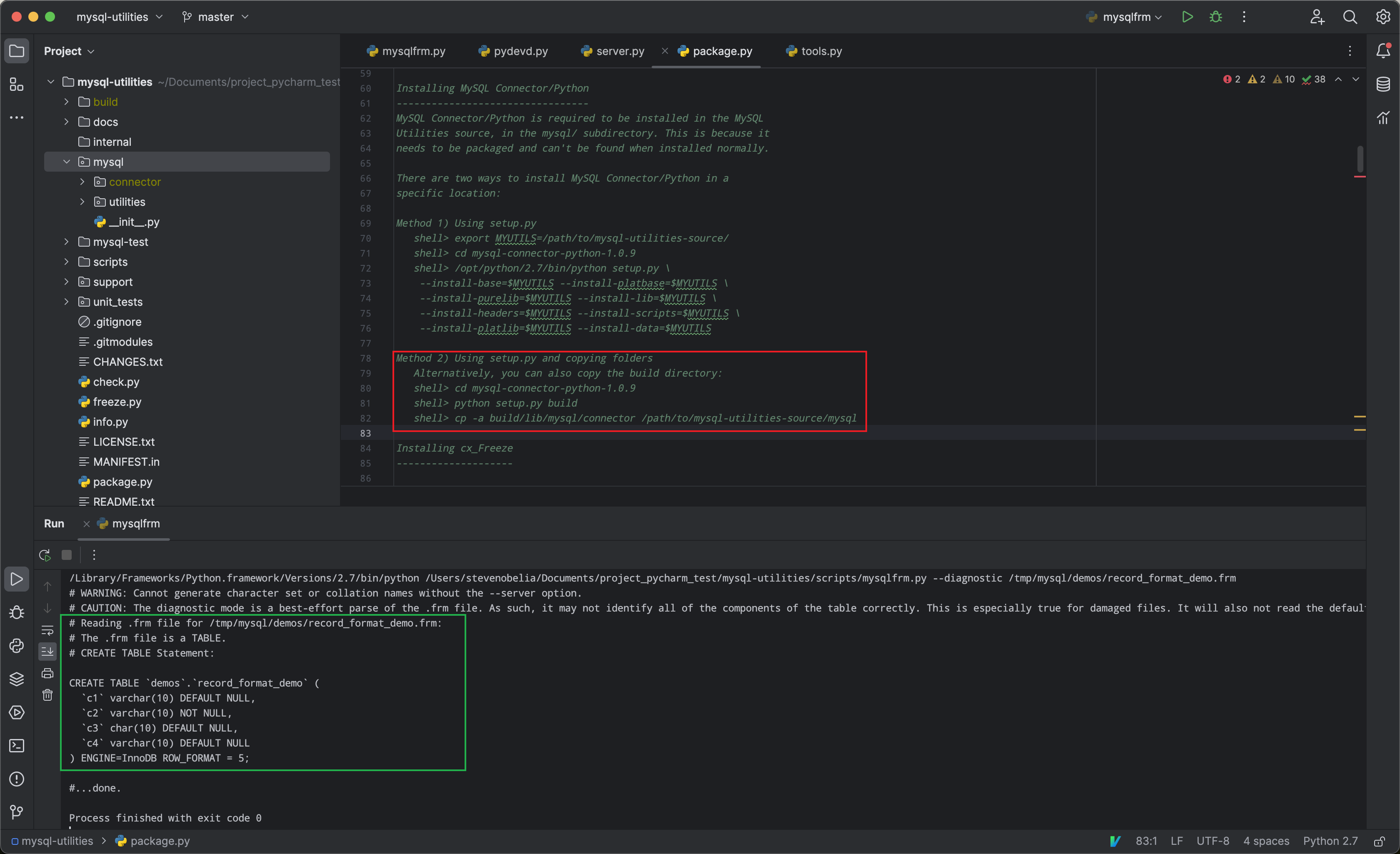The image size is (1400, 854).
Task: Expand the mysql-test folder
Action: (67, 242)
